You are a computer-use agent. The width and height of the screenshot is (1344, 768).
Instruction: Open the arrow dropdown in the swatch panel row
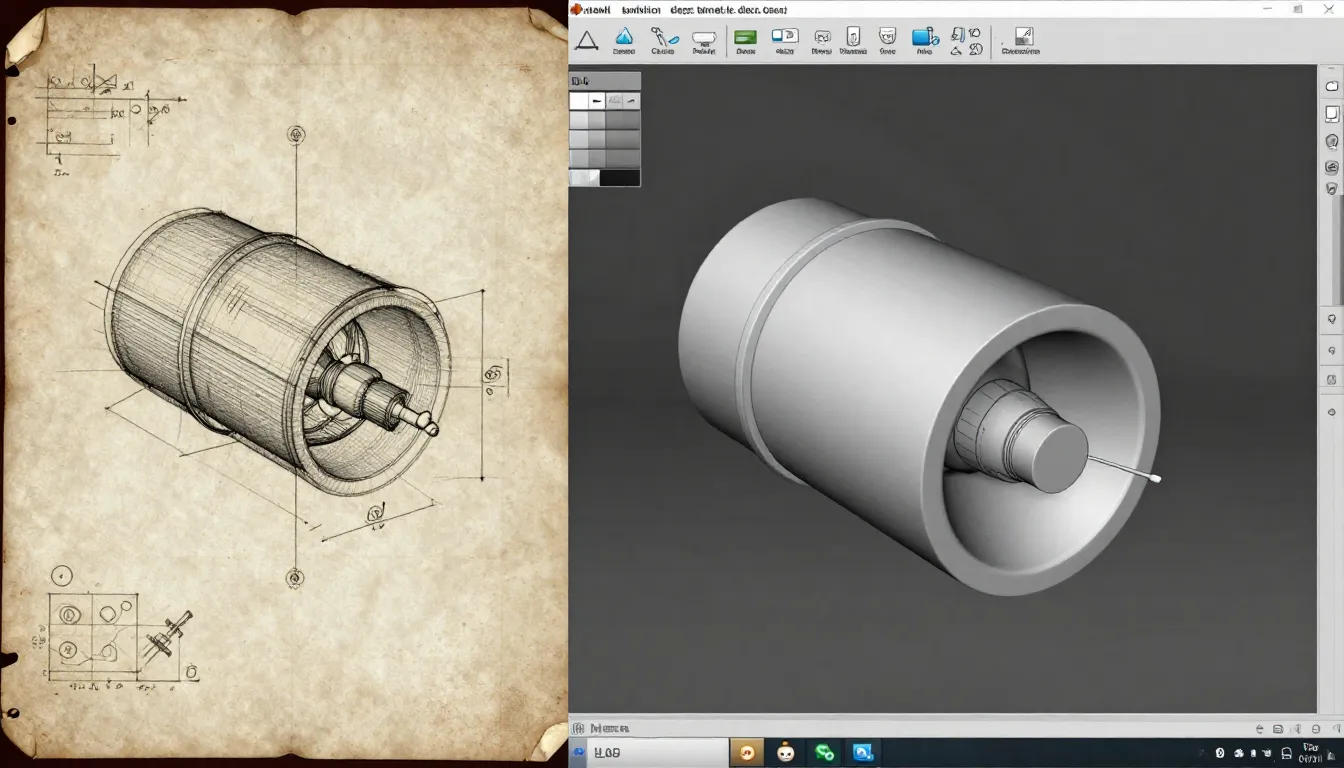point(631,100)
